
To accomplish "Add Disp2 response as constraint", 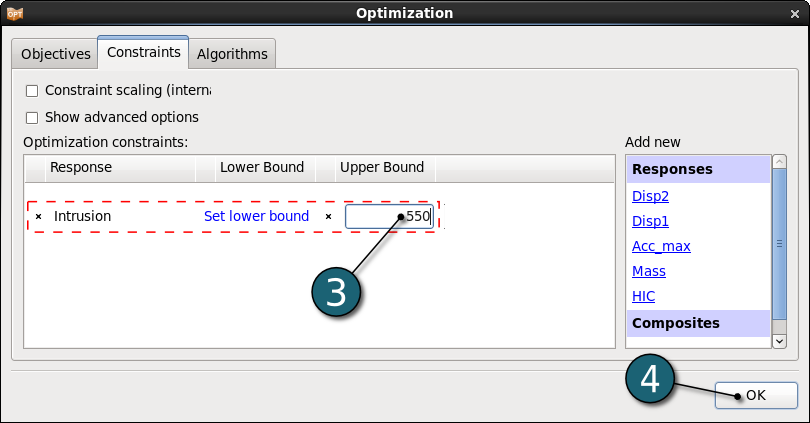I will click(x=650, y=196).
